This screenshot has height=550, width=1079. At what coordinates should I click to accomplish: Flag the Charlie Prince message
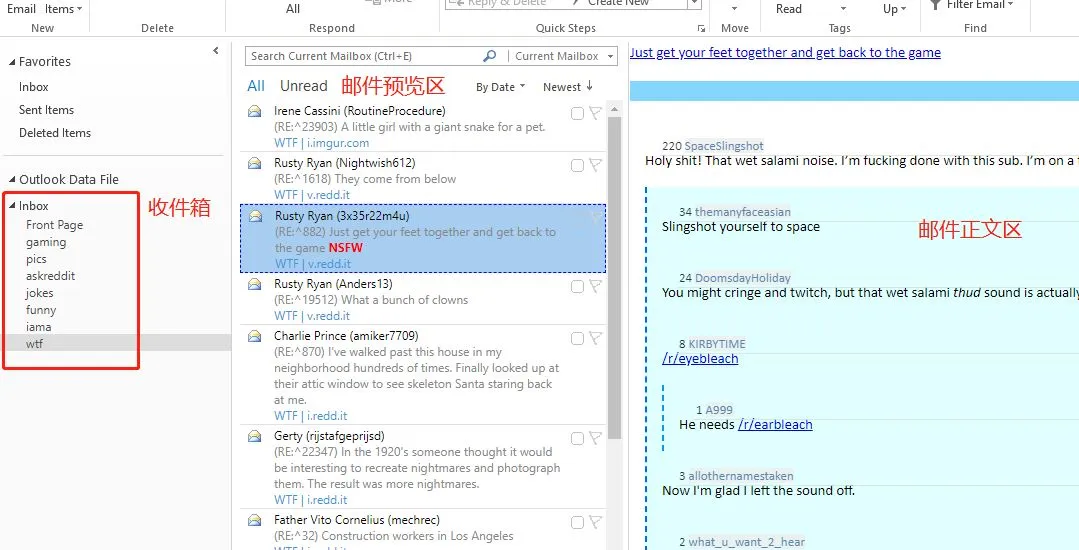click(x=595, y=338)
